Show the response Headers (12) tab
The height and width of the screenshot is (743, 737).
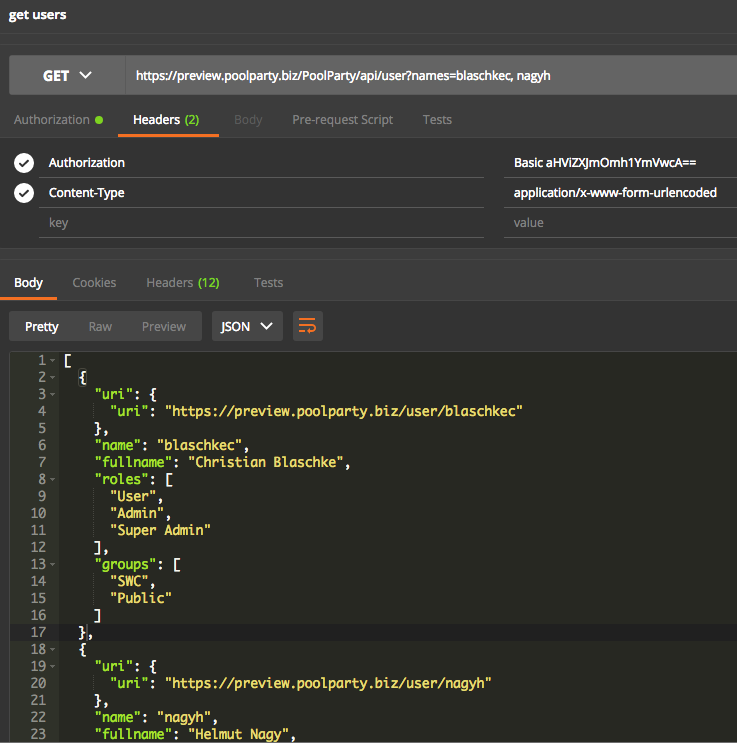[x=182, y=283]
